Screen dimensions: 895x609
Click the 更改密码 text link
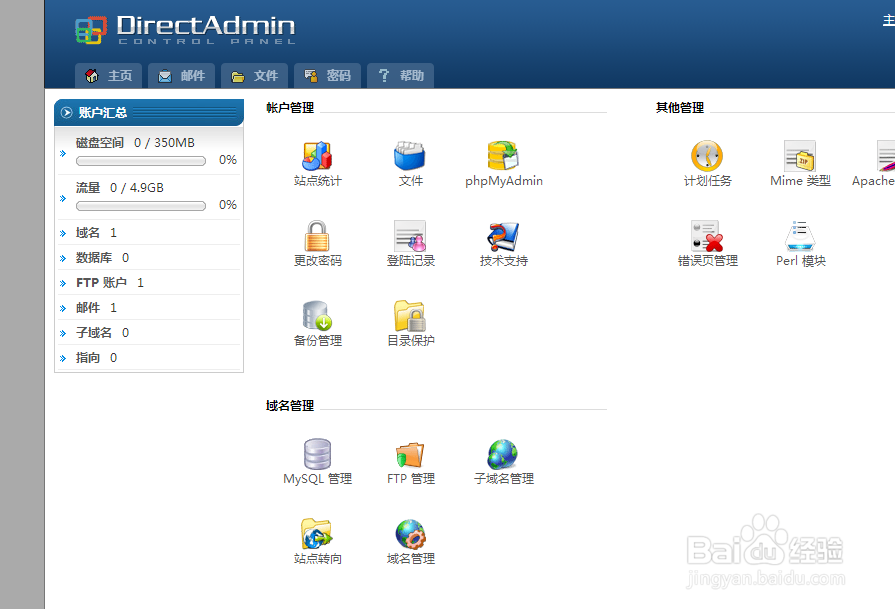click(x=317, y=261)
